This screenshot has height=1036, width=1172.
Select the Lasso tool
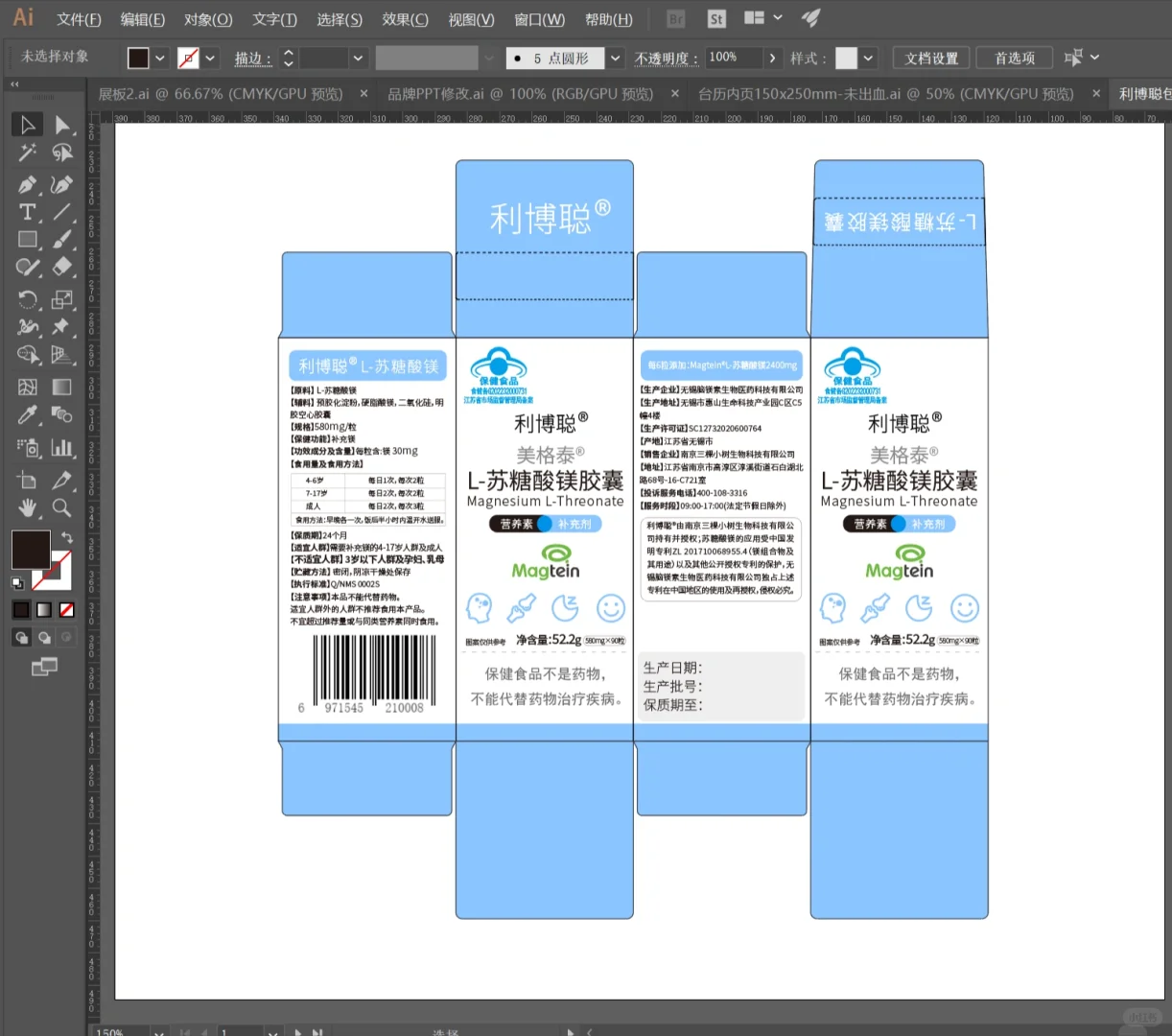[62, 153]
